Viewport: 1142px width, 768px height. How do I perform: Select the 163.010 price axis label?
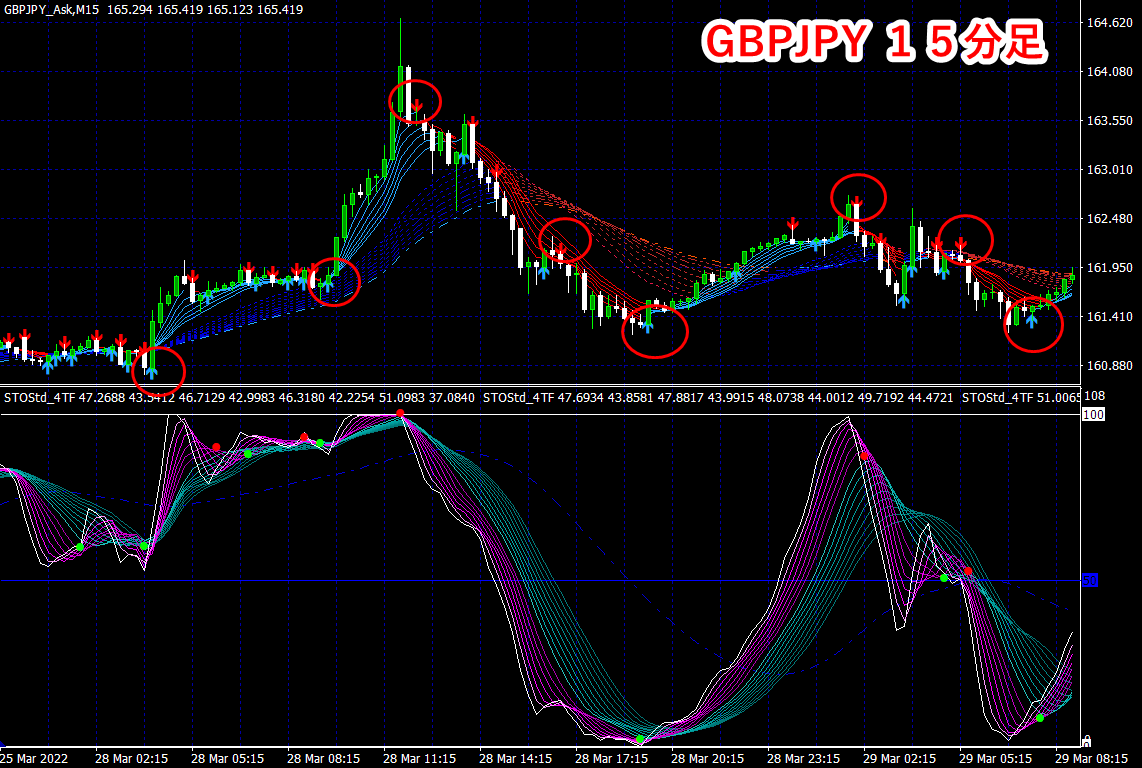point(1109,169)
